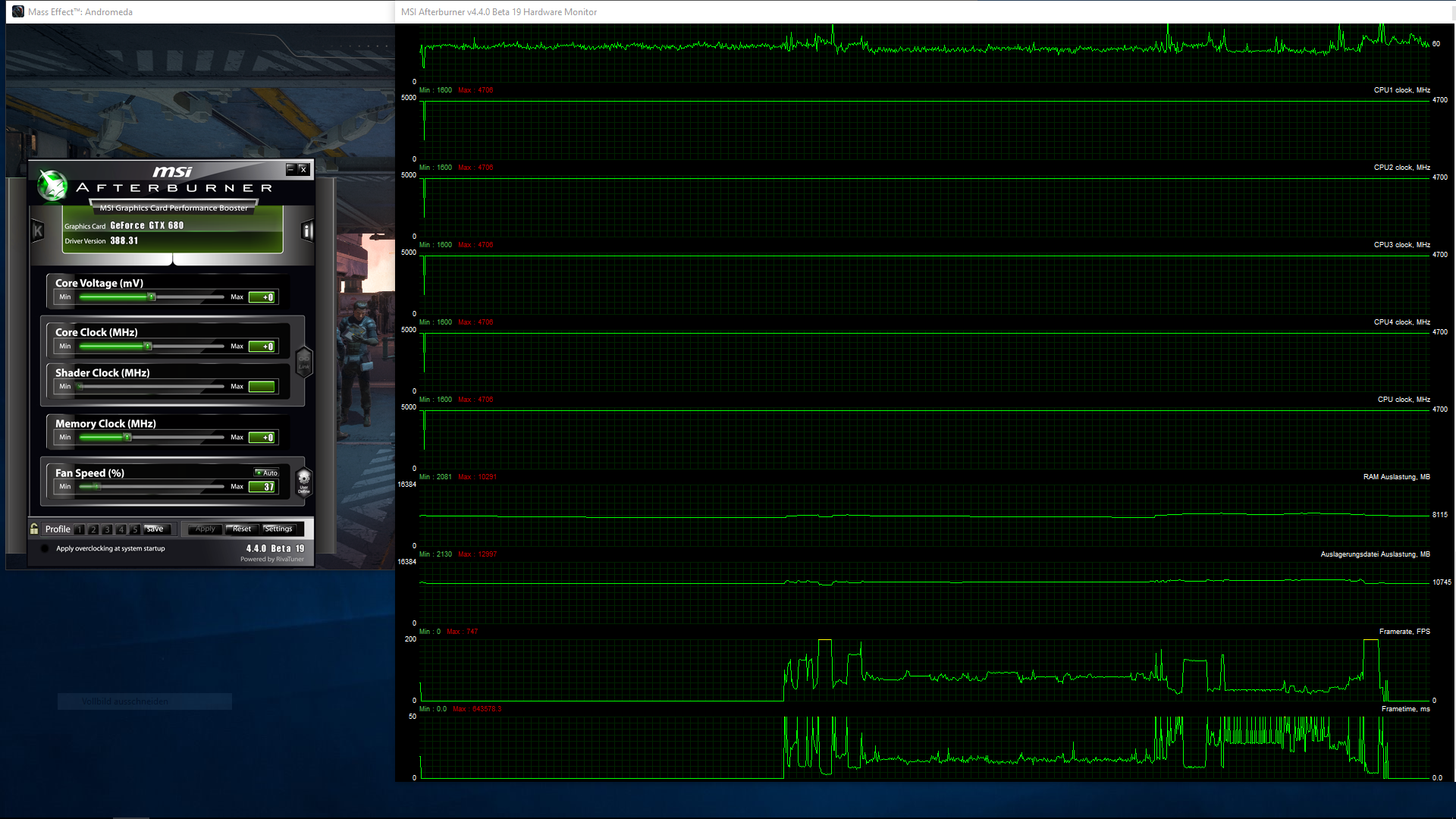
Task: Select profile slot 5
Action: (134, 529)
